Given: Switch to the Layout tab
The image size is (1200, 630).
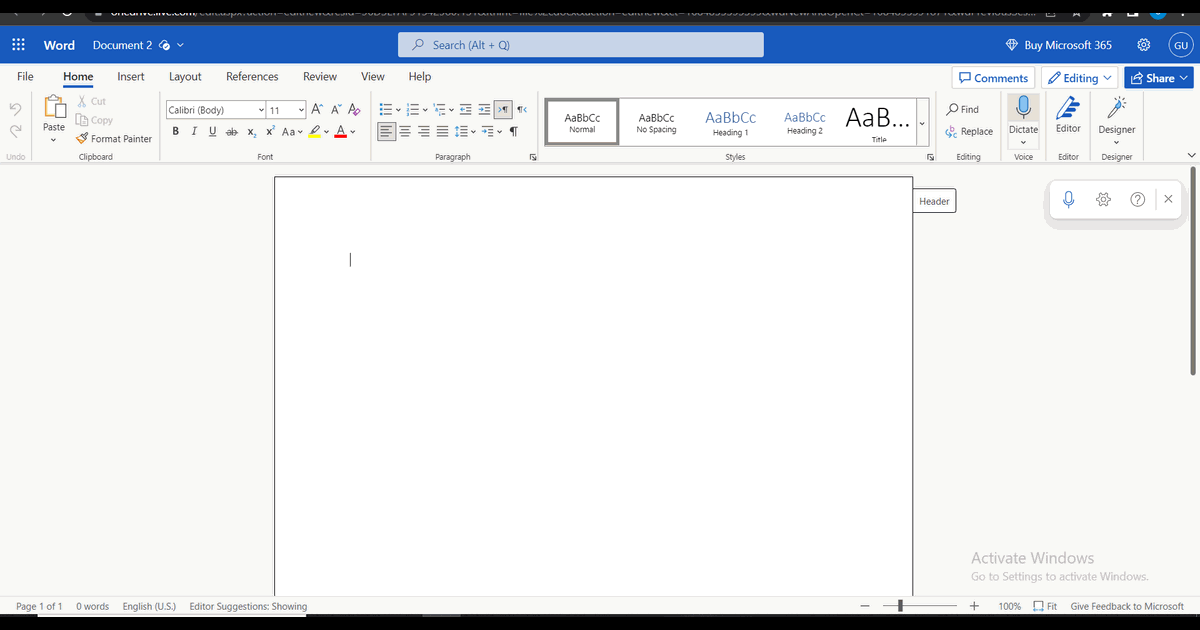Looking at the screenshot, I should click(x=185, y=76).
